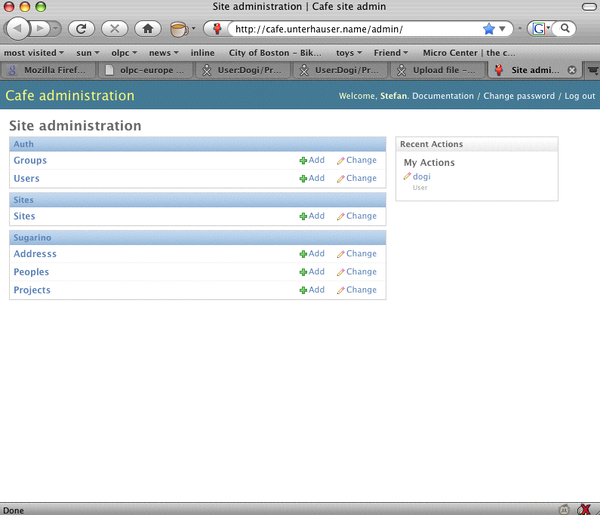Open the address bar history dropdown arrow
This screenshot has width=600, height=515.
[505, 29]
